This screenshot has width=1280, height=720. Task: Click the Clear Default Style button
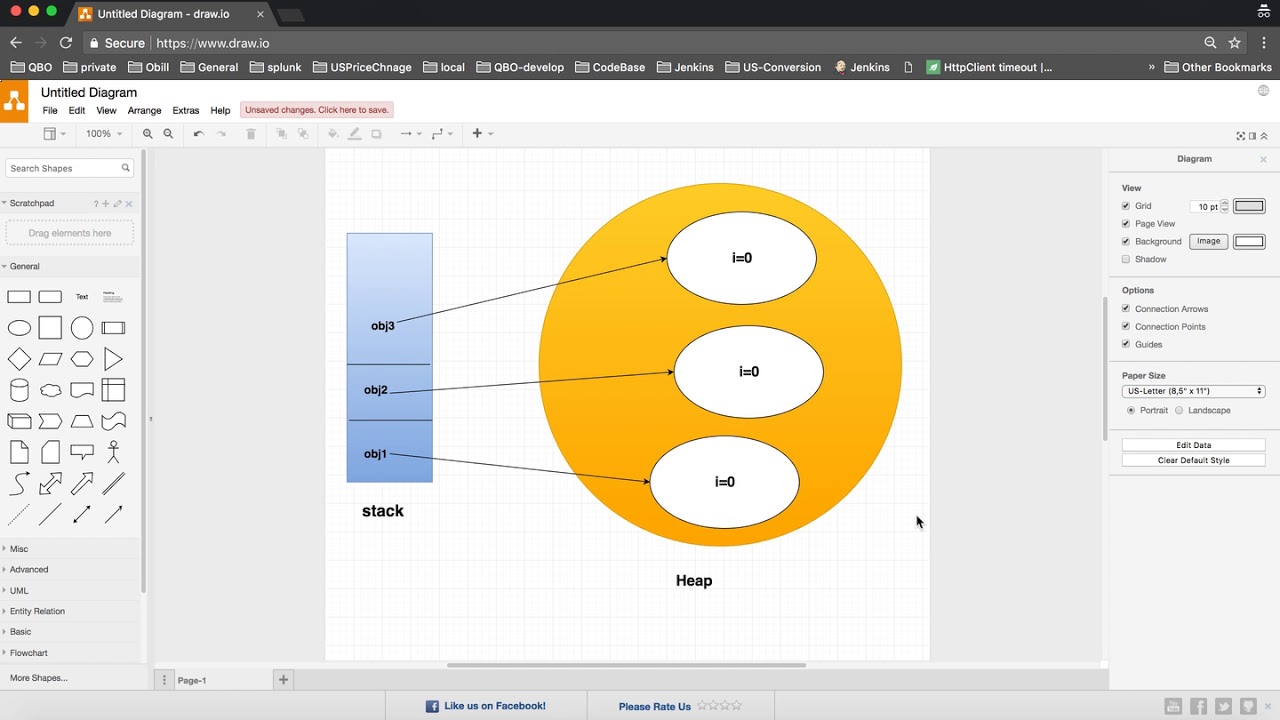[1194, 460]
